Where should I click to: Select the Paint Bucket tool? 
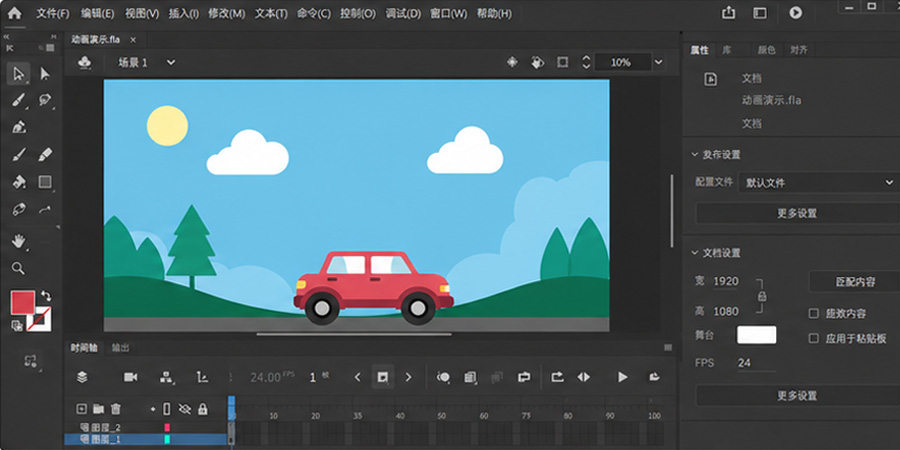18,182
